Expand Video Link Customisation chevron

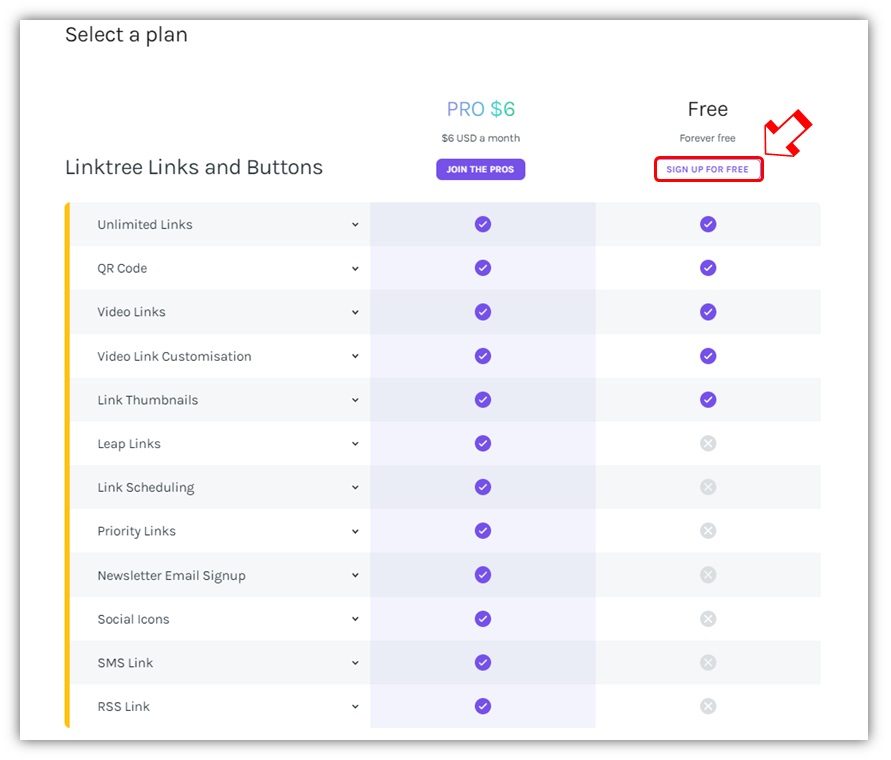pos(355,356)
